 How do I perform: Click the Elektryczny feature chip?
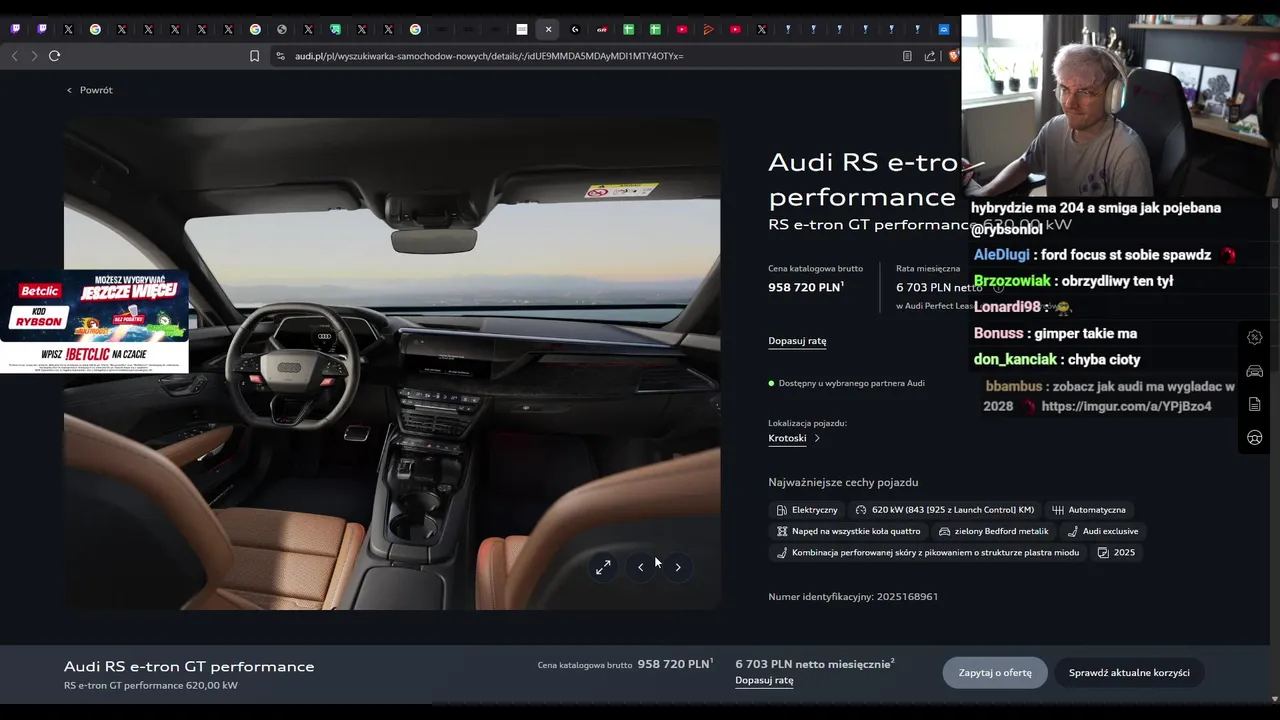point(807,510)
